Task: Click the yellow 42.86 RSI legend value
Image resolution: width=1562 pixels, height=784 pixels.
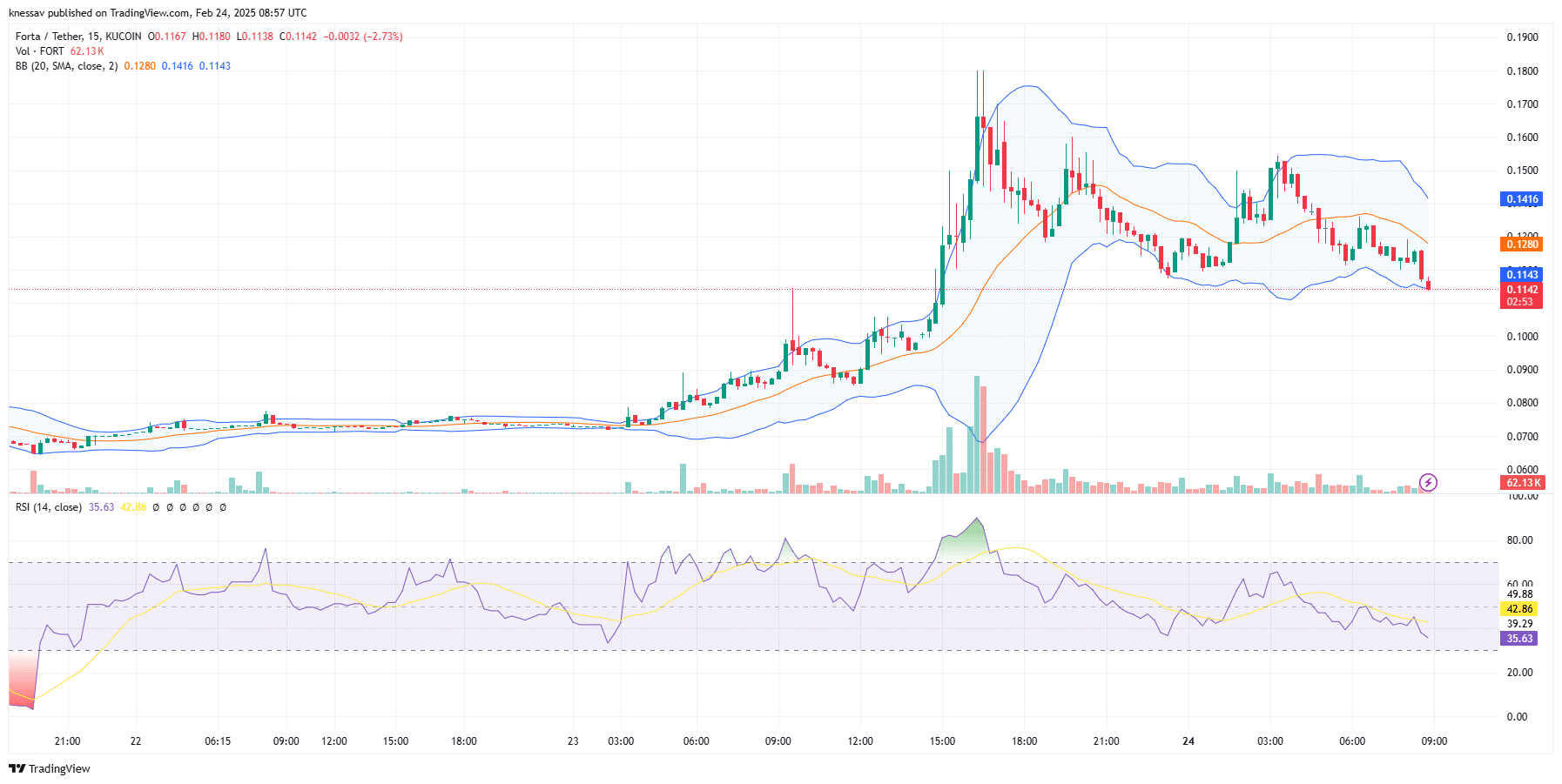Action: [x=133, y=507]
